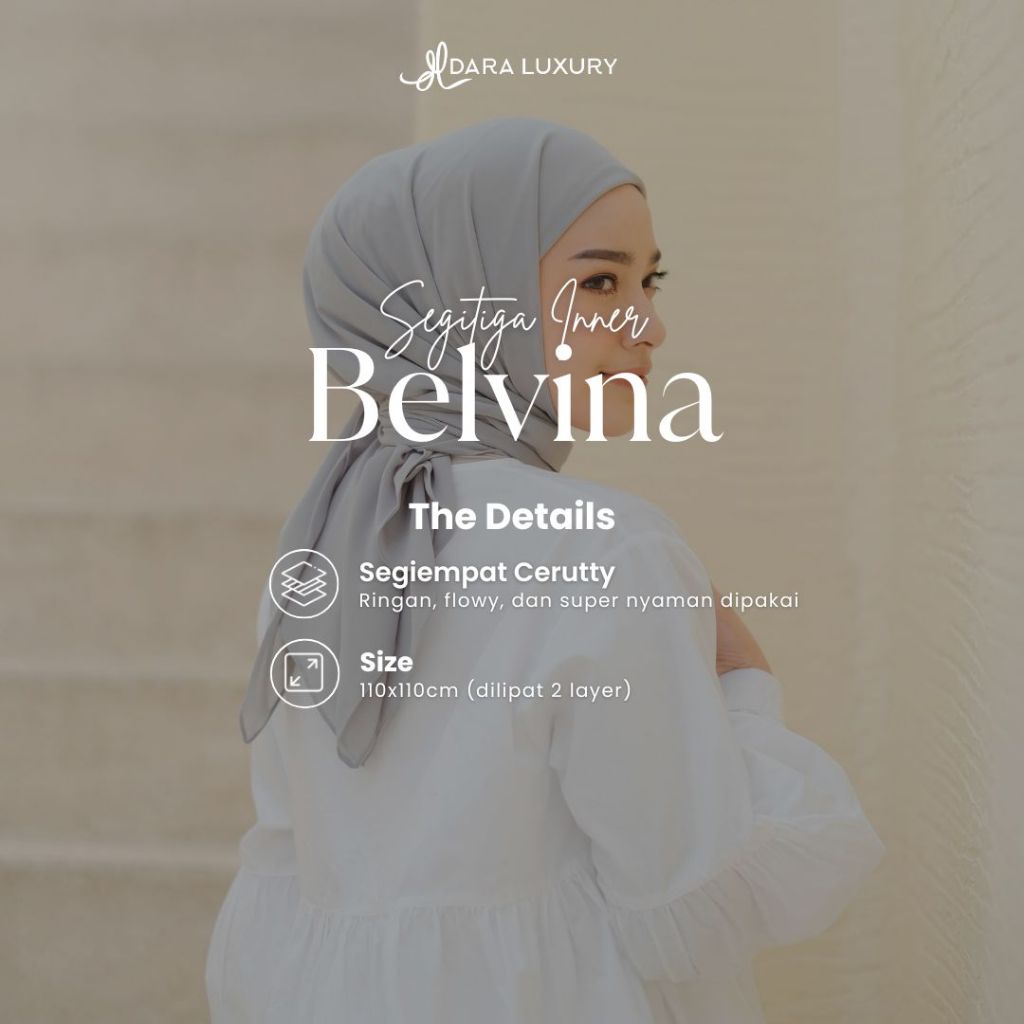Image resolution: width=1024 pixels, height=1024 pixels.
Task: Click the Size label
Action: 386,662
